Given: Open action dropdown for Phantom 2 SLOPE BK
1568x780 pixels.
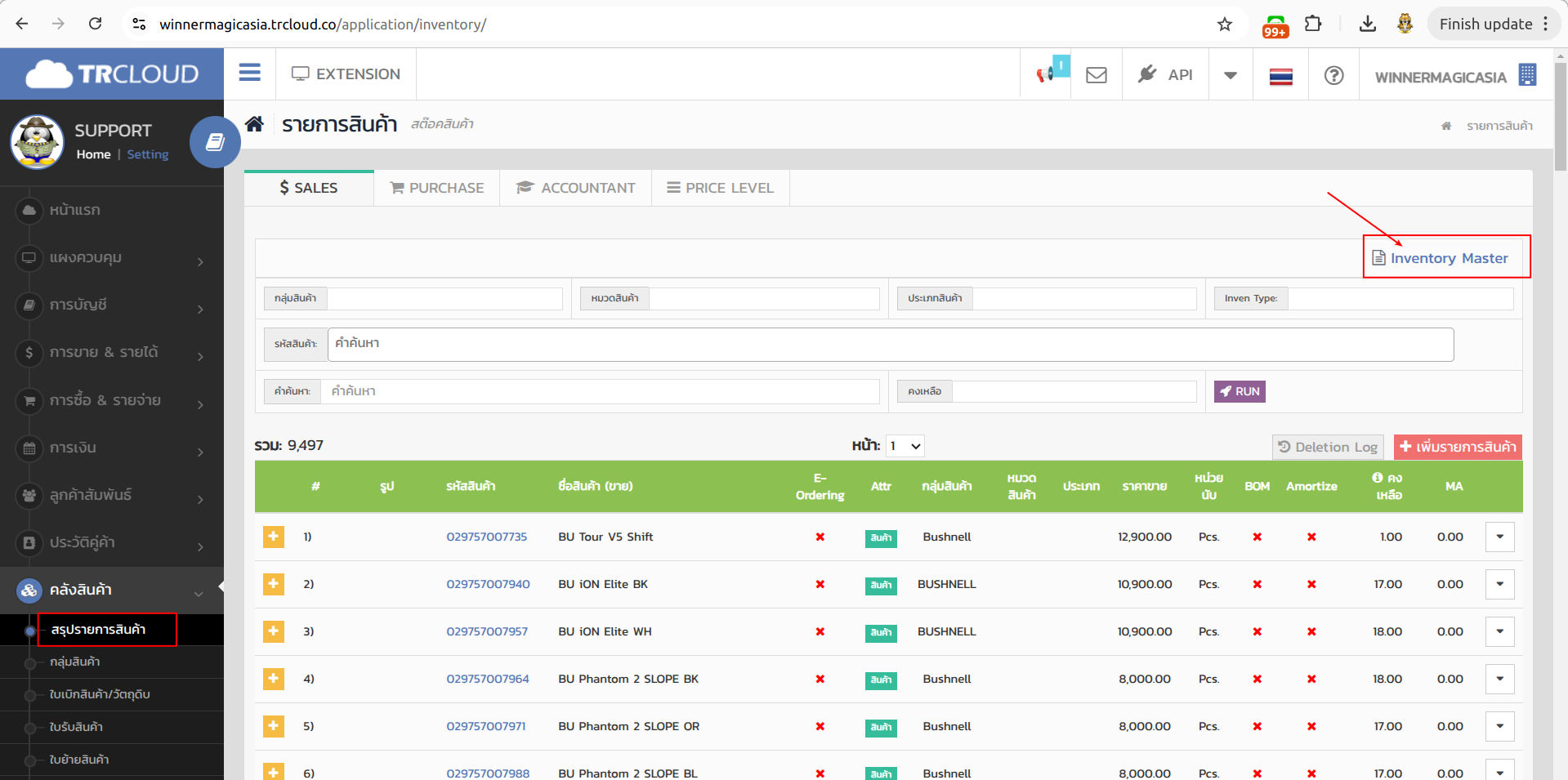Looking at the screenshot, I should click(x=1499, y=679).
